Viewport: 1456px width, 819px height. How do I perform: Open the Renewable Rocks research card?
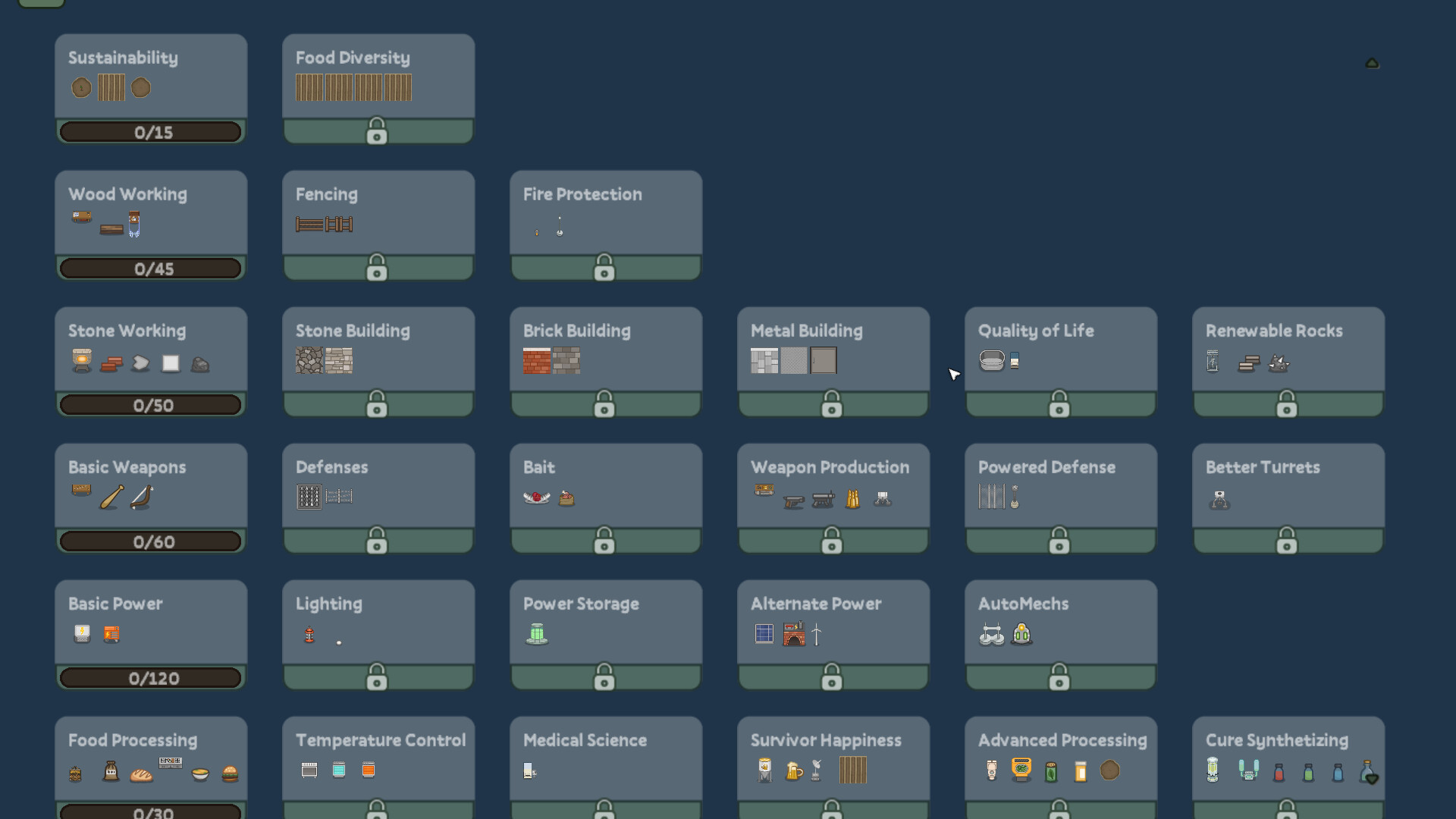(x=1288, y=362)
